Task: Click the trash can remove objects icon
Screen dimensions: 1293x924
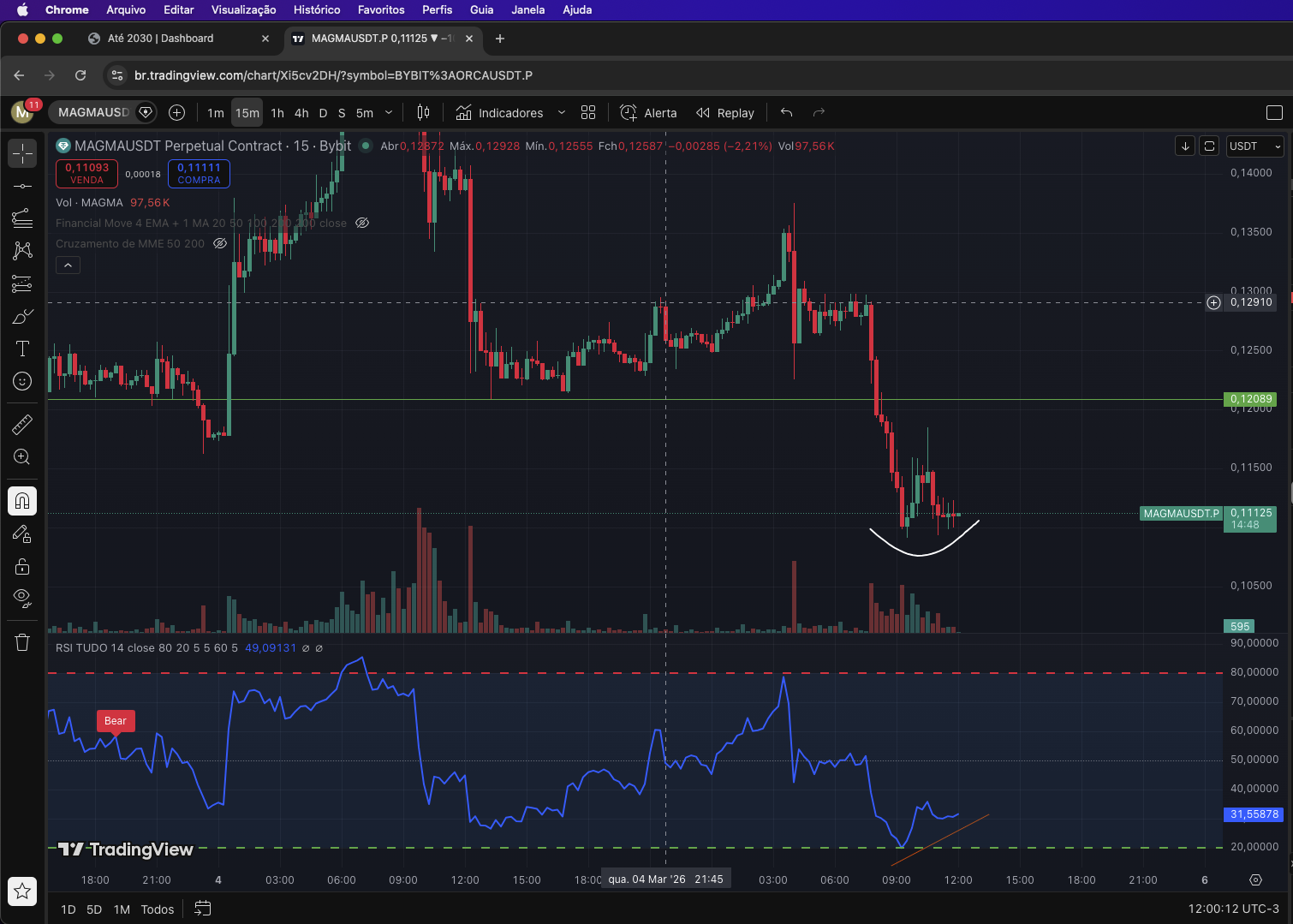Action: [22, 642]
